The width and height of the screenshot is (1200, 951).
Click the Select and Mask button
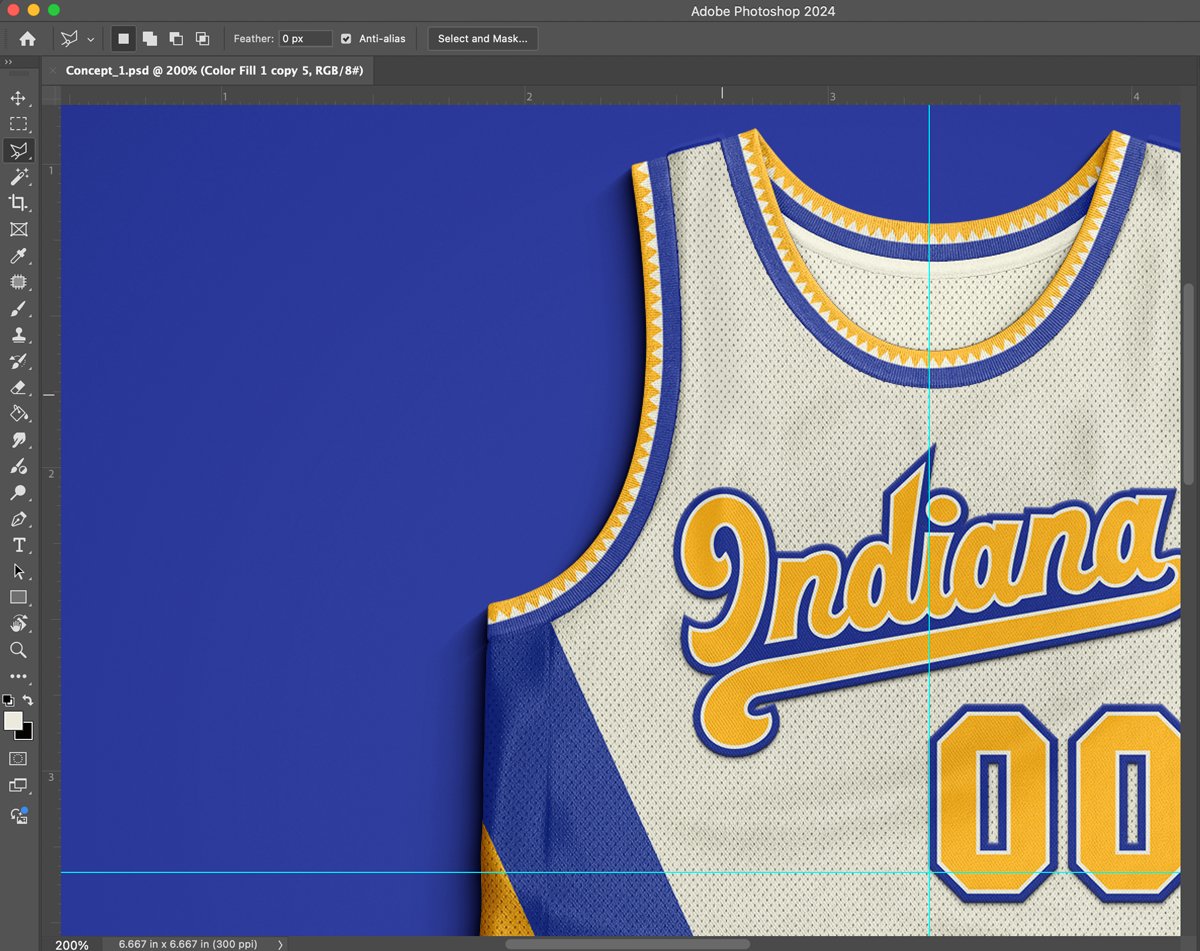click(483, 39)
